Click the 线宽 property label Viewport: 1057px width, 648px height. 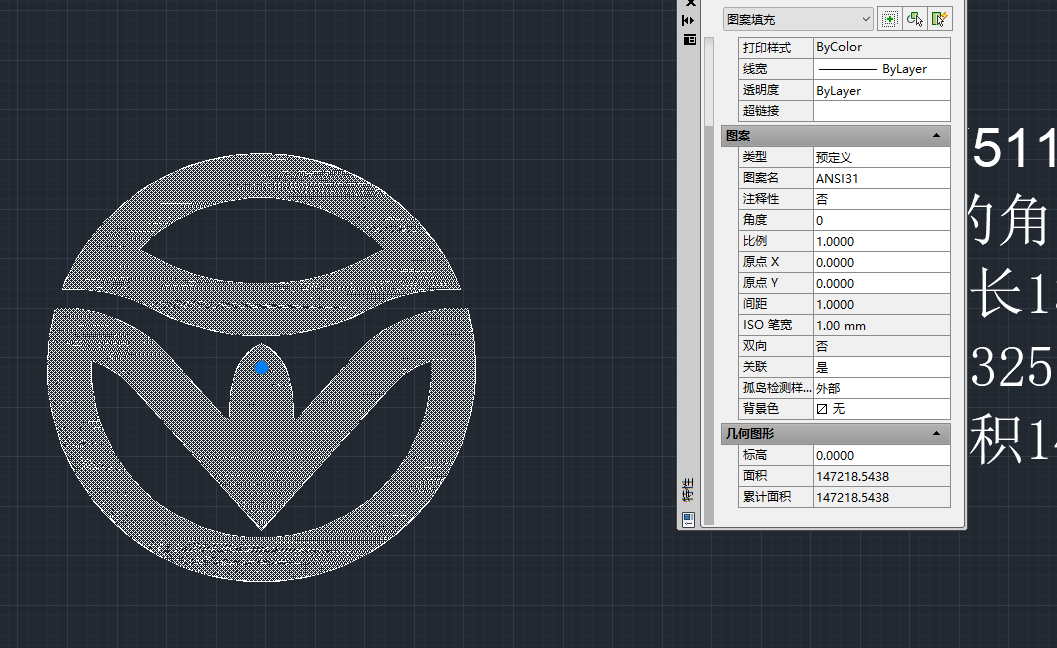[x=776, y=69]
